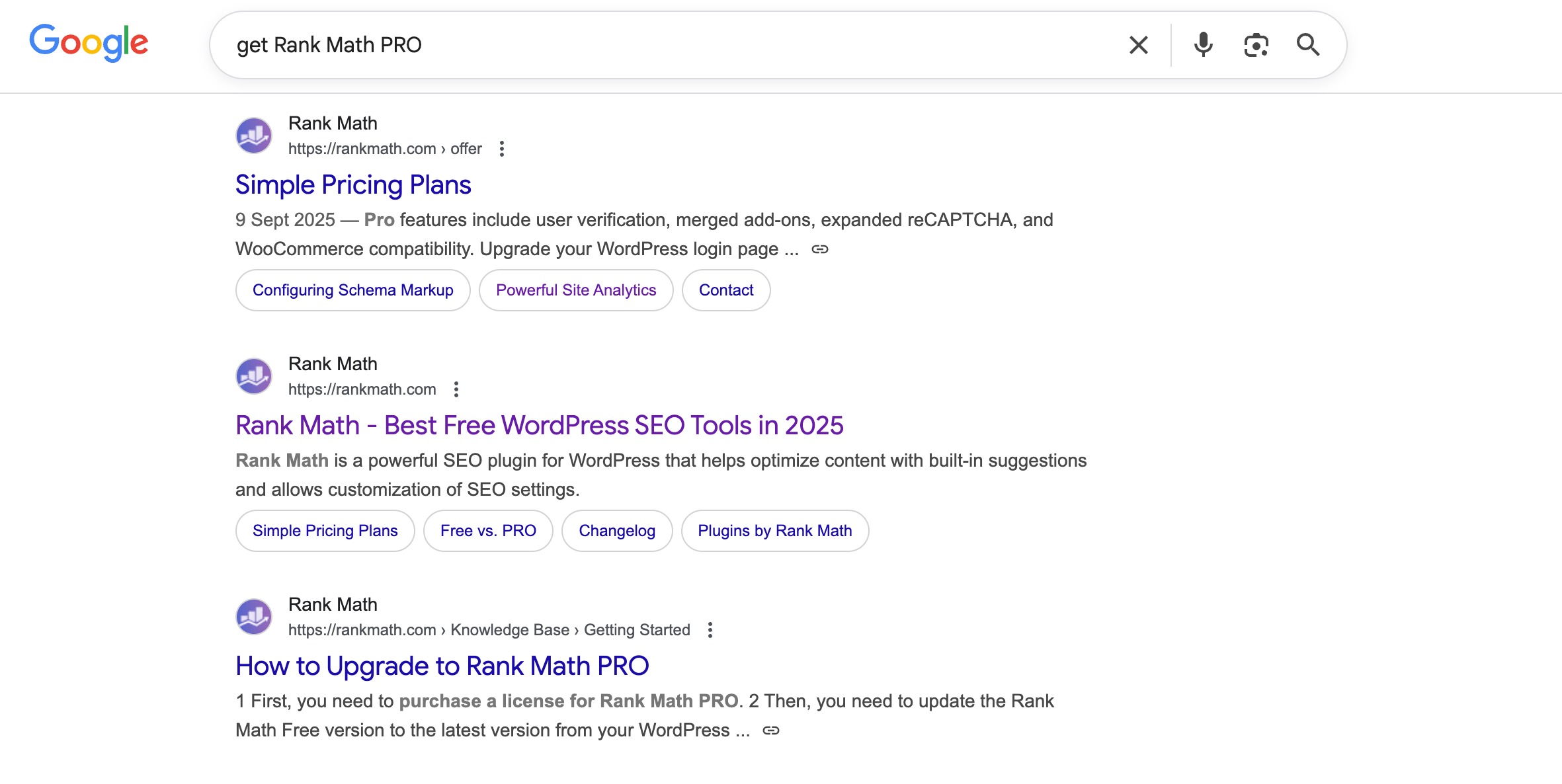Click Rank Math favicon of first result
Image resolution: width=1562 pixels, height=784 pixels.
[254, 136]
